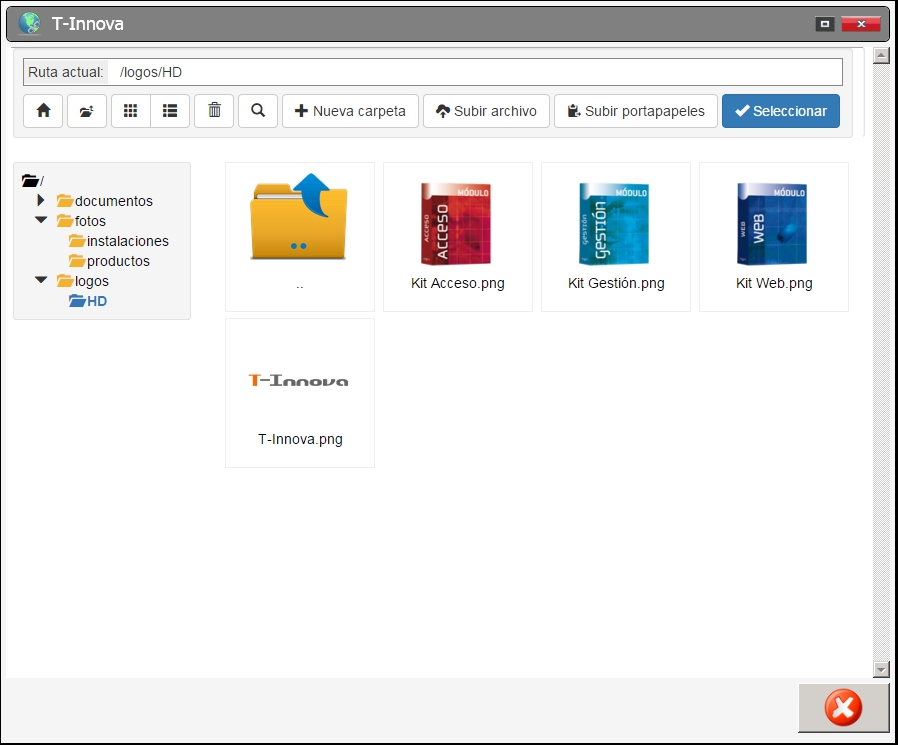
Task: Select Kit Acceso.png image
Action: [x=458, y=237]
